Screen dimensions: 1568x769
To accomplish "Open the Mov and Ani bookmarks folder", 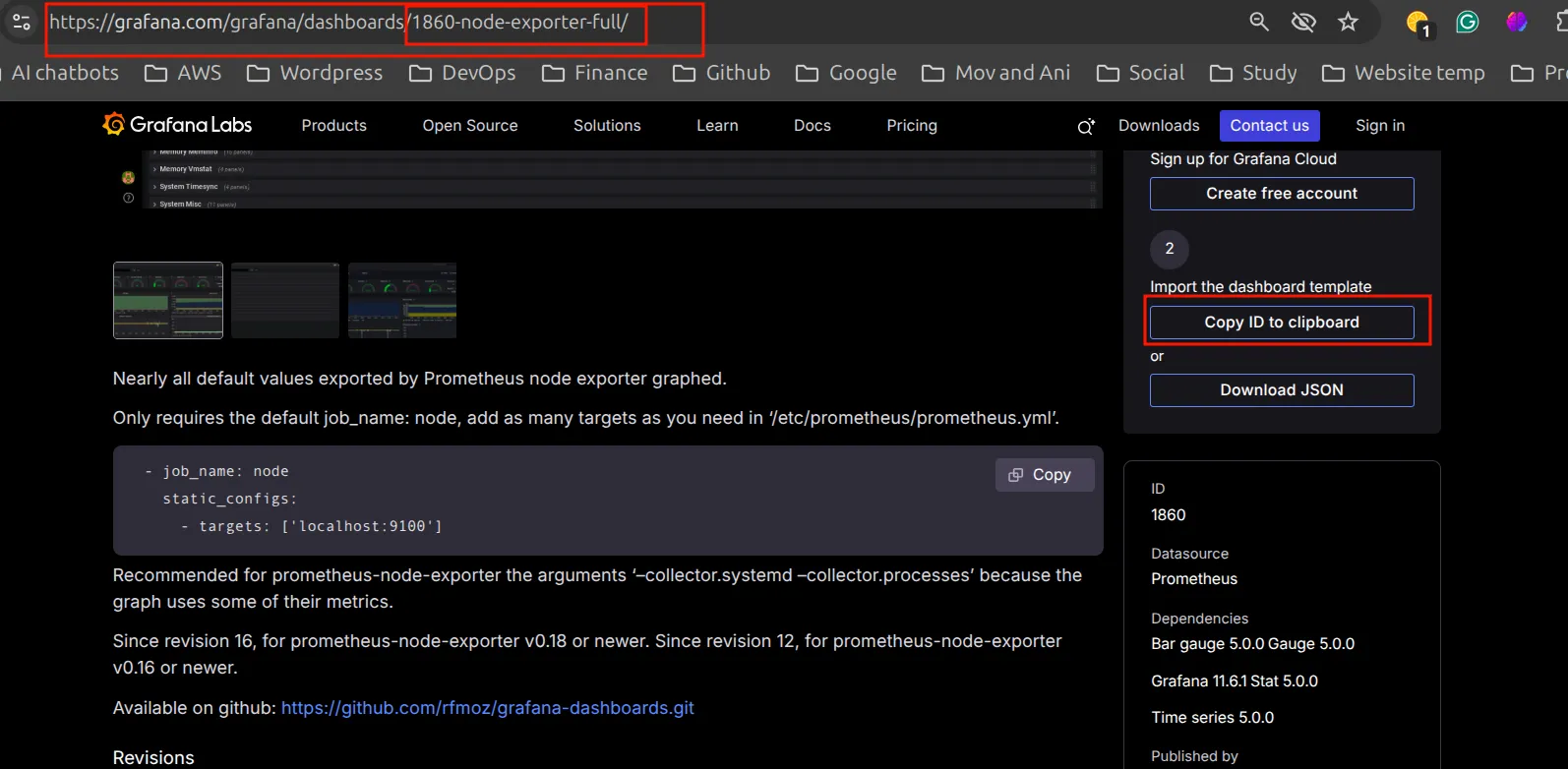I will 995,73.
